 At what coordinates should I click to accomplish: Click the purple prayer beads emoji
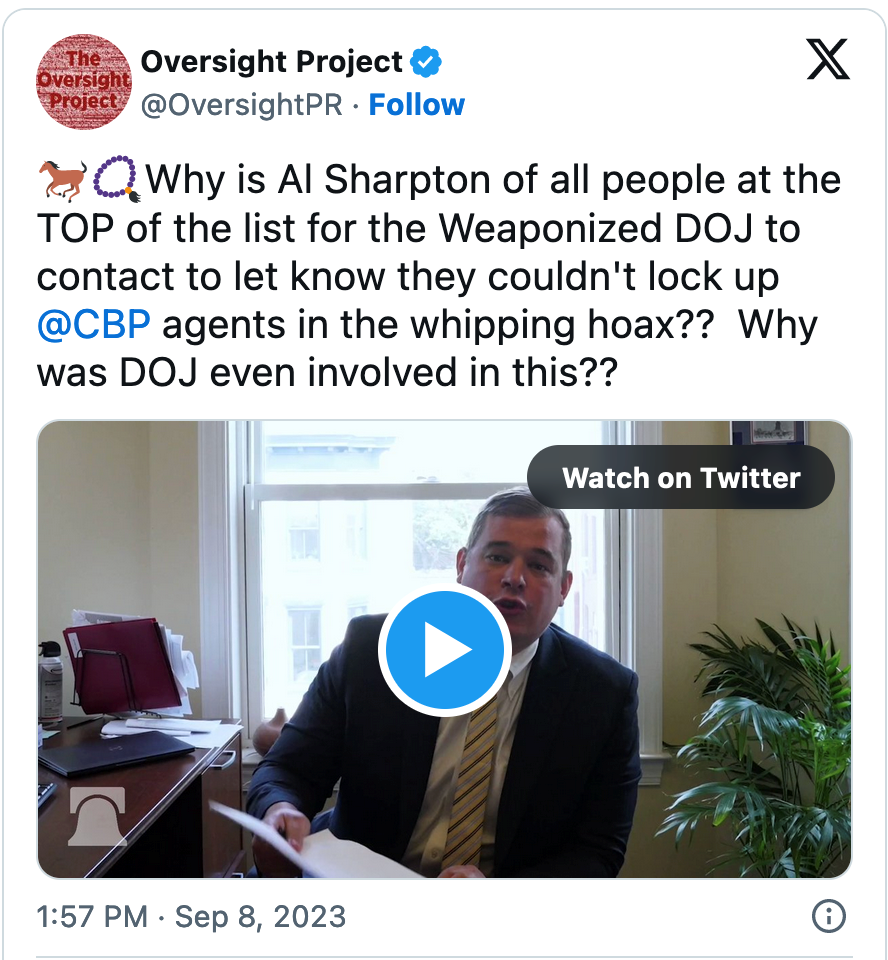point(116,179)
